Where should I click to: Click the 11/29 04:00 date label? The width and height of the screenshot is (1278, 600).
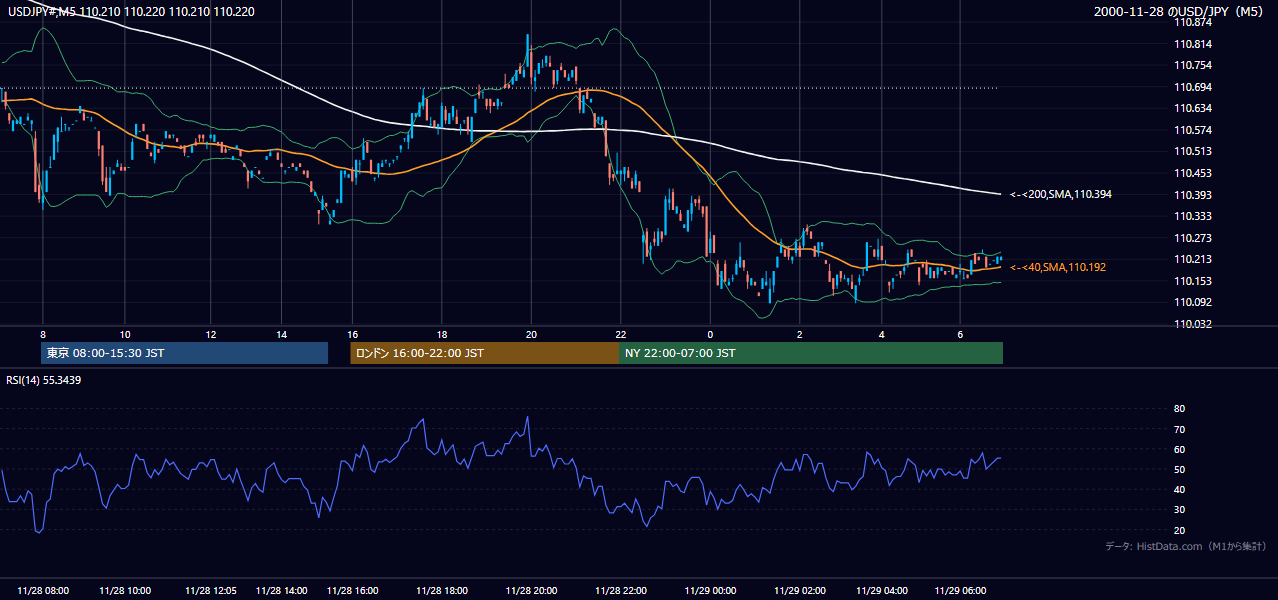(881, 591)
